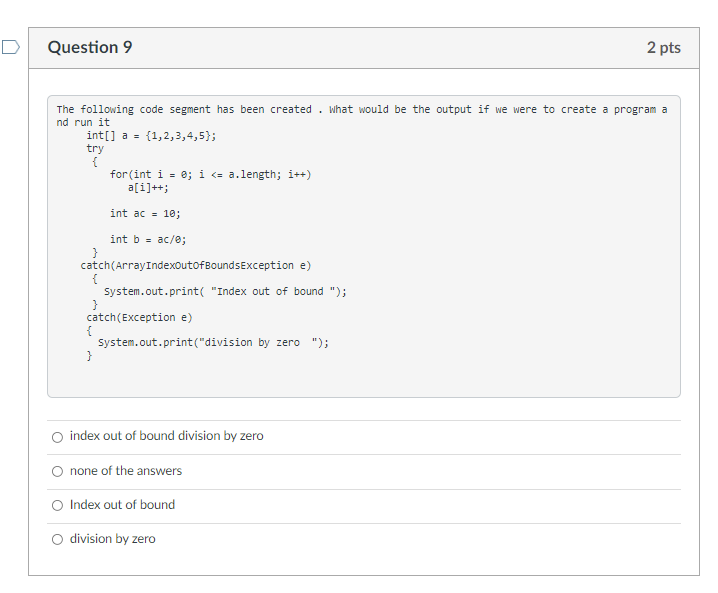This screenshot has width=718, height=593.
Task: Pick the 'division by zero' radio button
Action: pyautogui.click(x=57, y=539)
